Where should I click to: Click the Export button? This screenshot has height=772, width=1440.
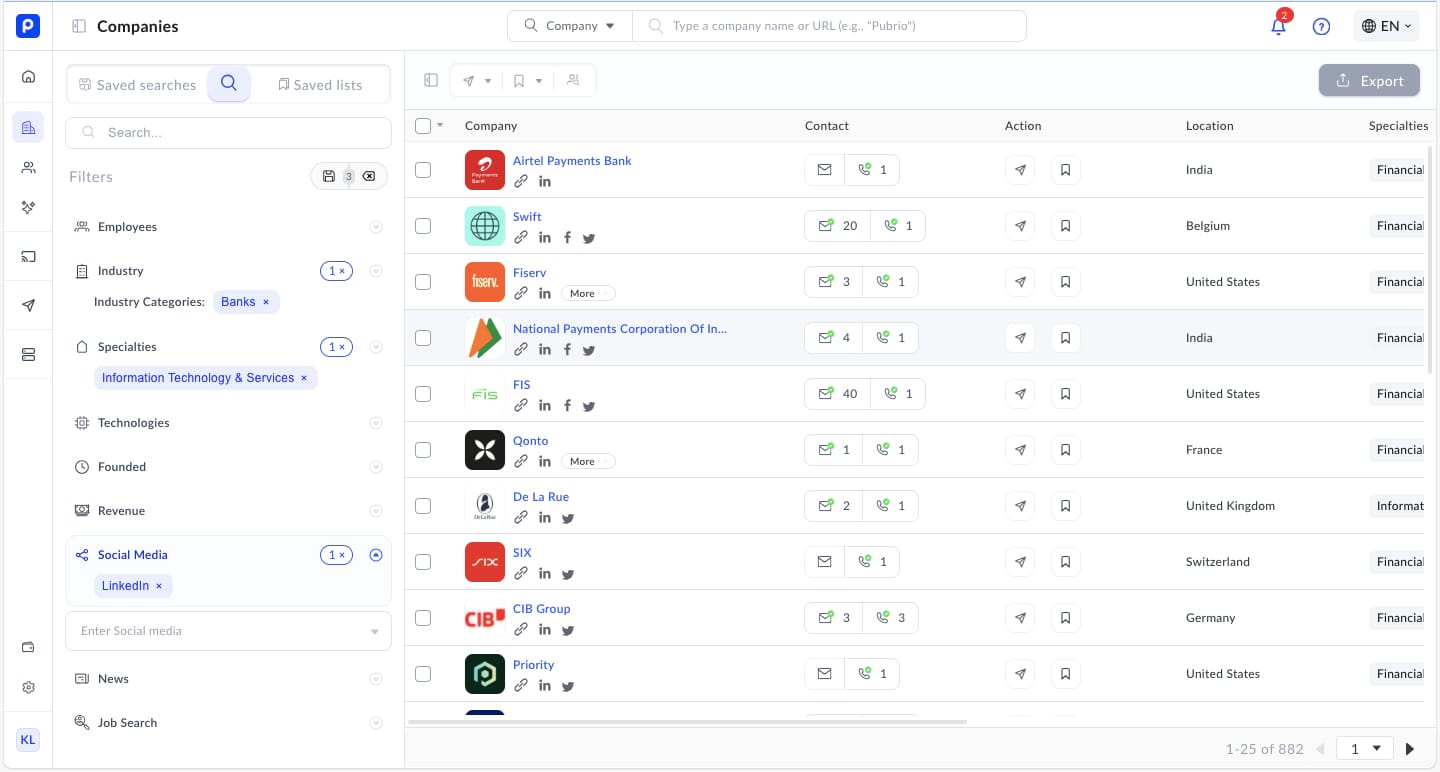point(1369,81)
